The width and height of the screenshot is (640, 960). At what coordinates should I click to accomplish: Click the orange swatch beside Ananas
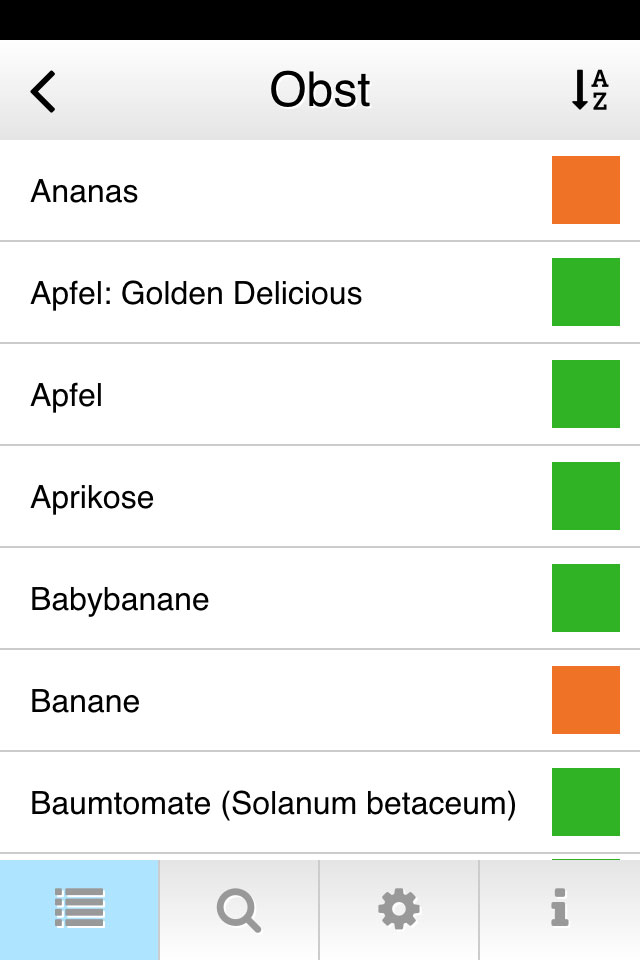point(585,190)
